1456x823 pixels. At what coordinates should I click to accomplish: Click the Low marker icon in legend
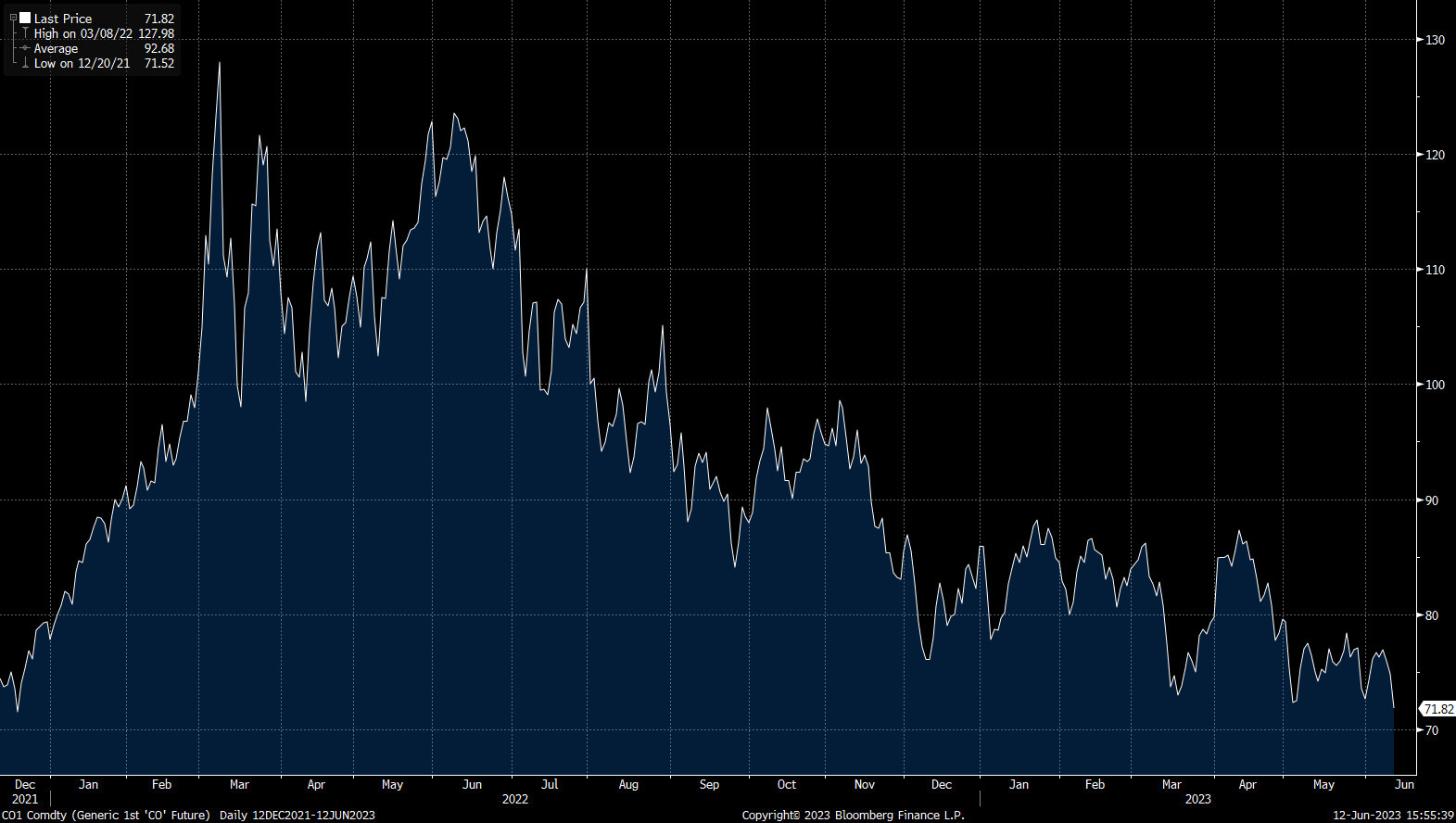(x=25, y=64)
